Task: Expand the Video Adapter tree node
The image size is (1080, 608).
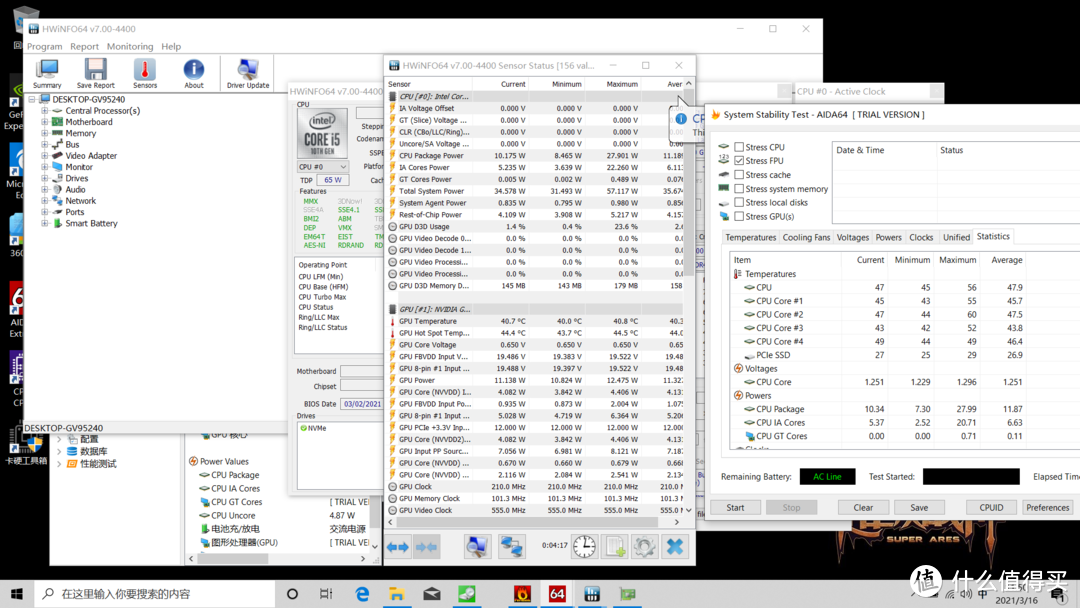Action: 45,156
